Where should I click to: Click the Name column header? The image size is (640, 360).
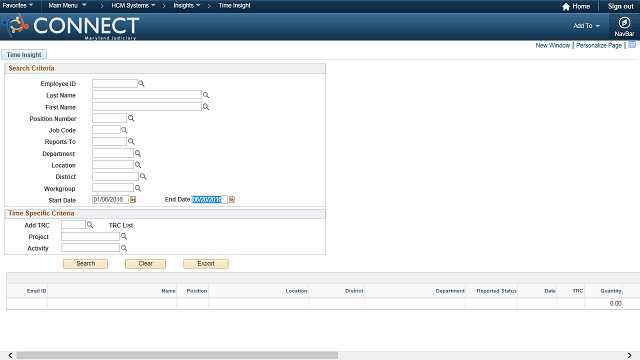(x=168, y=291)
